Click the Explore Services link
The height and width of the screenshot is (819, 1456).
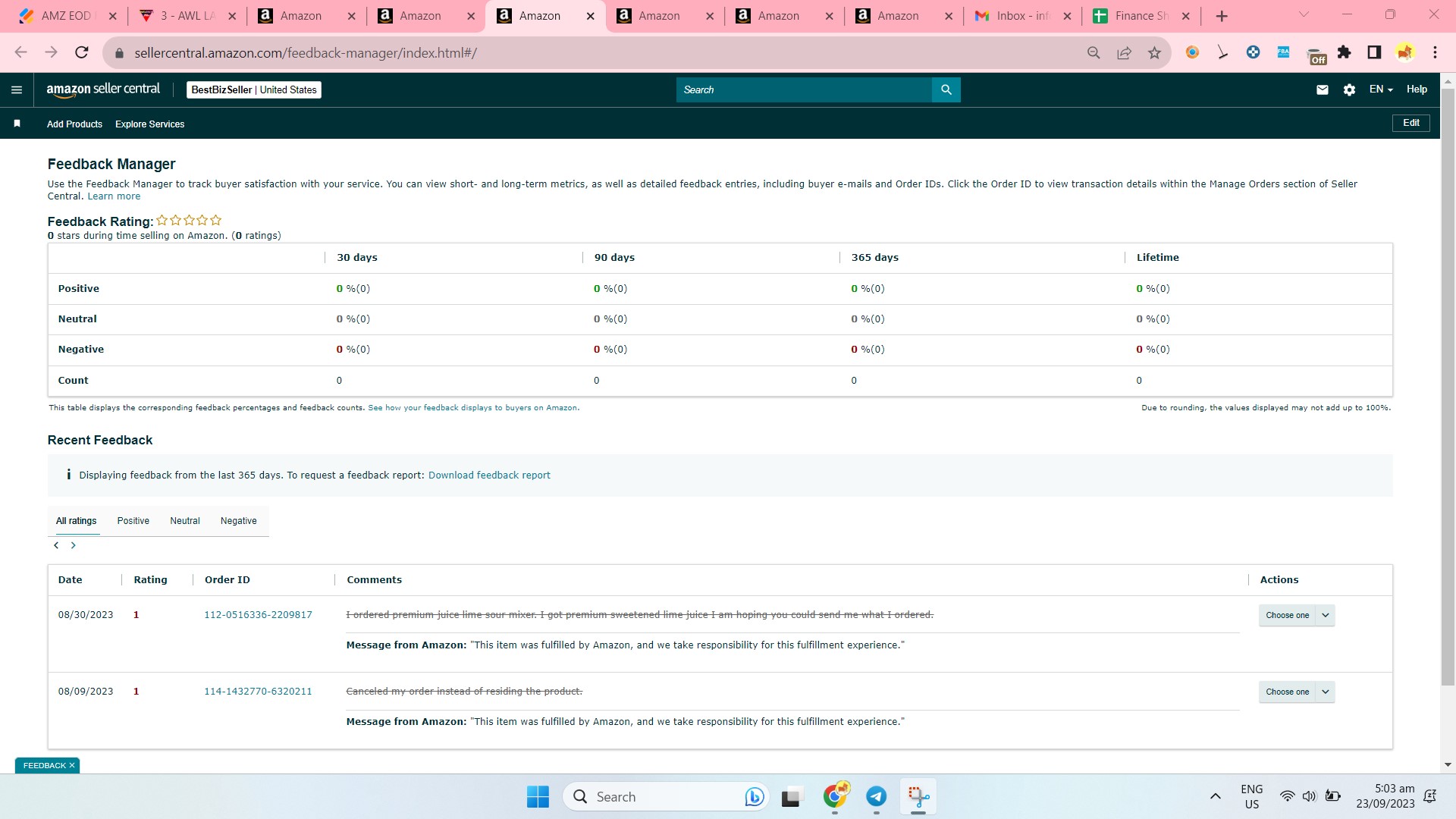[149, 124]
